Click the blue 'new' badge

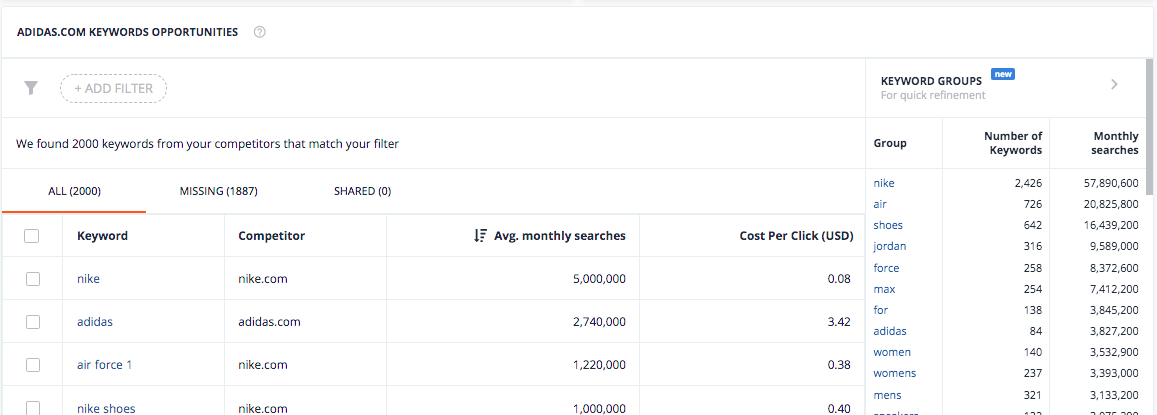coord(1003,74)
